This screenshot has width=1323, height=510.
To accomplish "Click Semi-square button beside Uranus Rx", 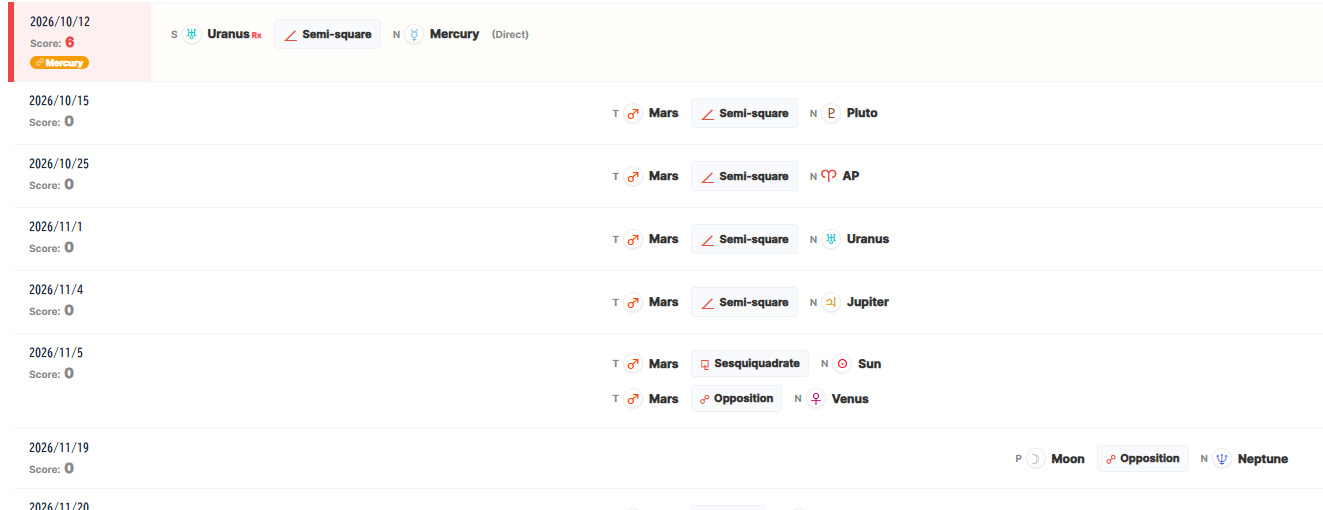I will [x=327, y=34].
